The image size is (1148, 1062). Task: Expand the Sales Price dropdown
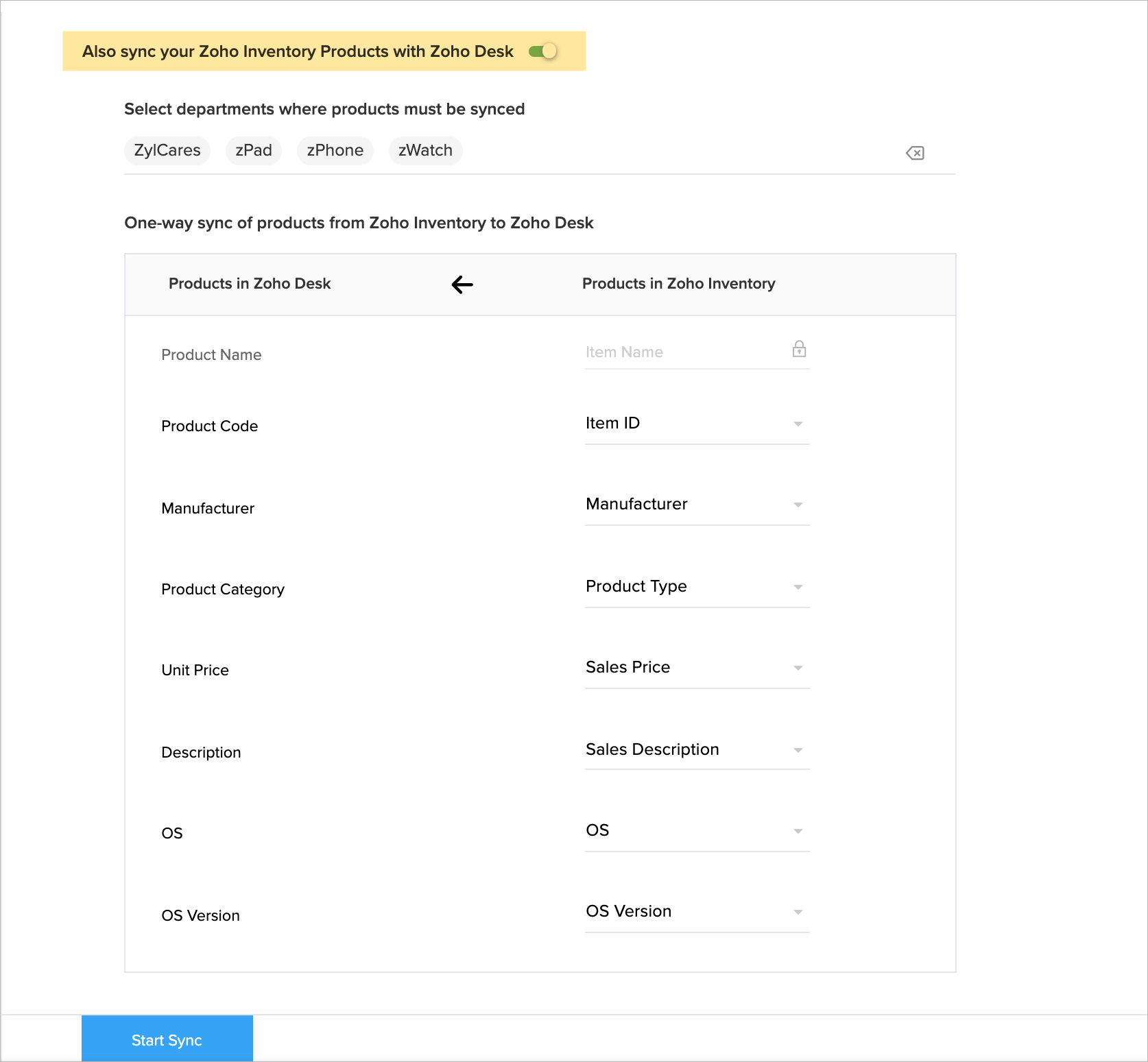click(696, 668)
